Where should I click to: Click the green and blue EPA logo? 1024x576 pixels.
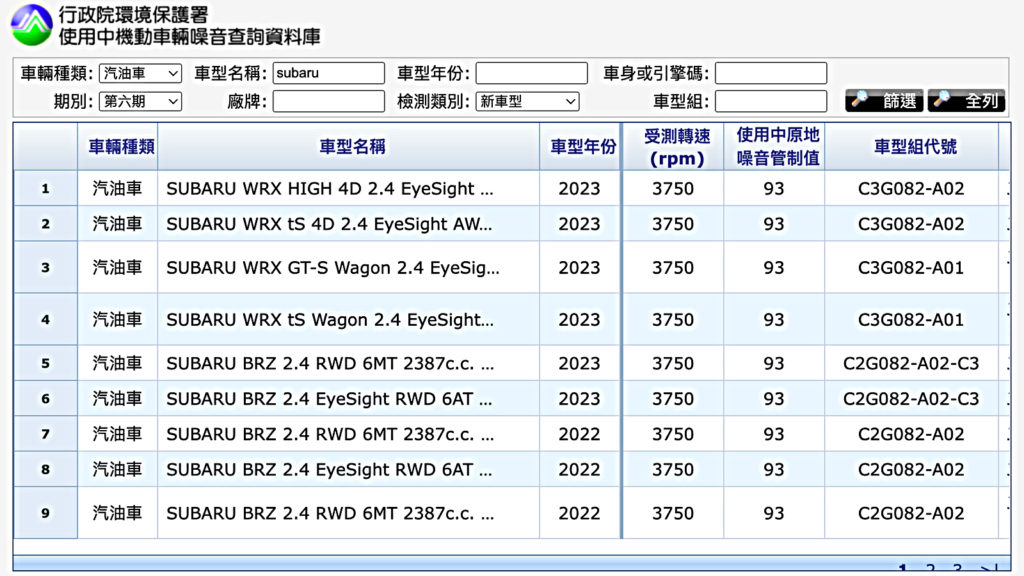[31, 25]
